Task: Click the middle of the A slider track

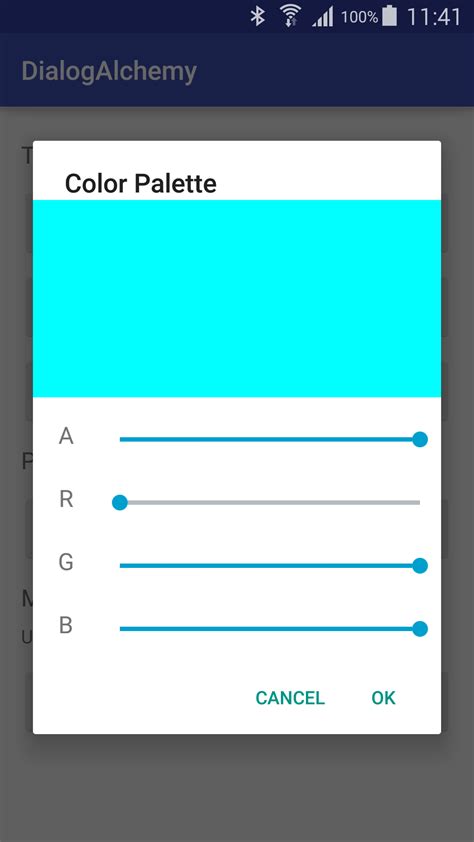Action: click(x=269, y=439)
